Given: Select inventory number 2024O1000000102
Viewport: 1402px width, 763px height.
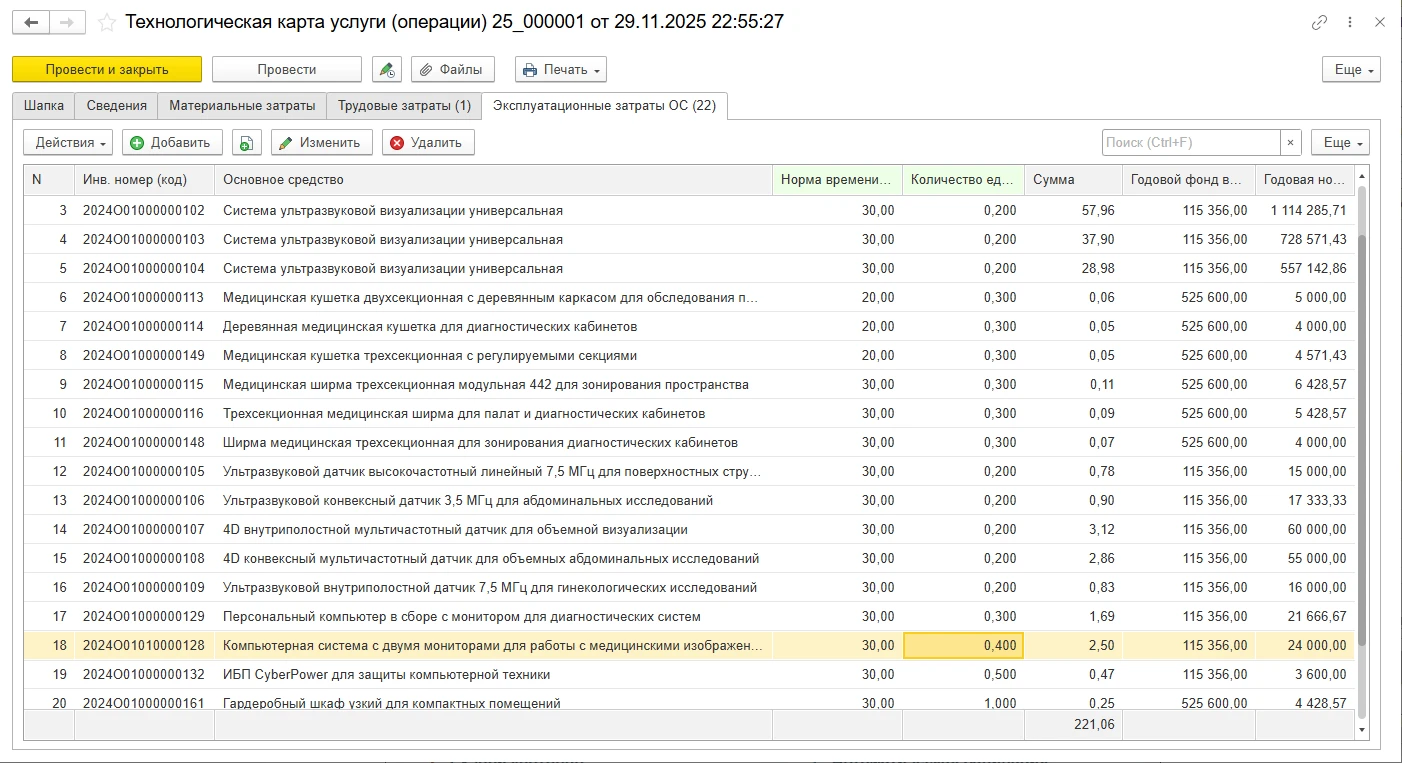Looking at the screenshot, I should tap(144, 211).
